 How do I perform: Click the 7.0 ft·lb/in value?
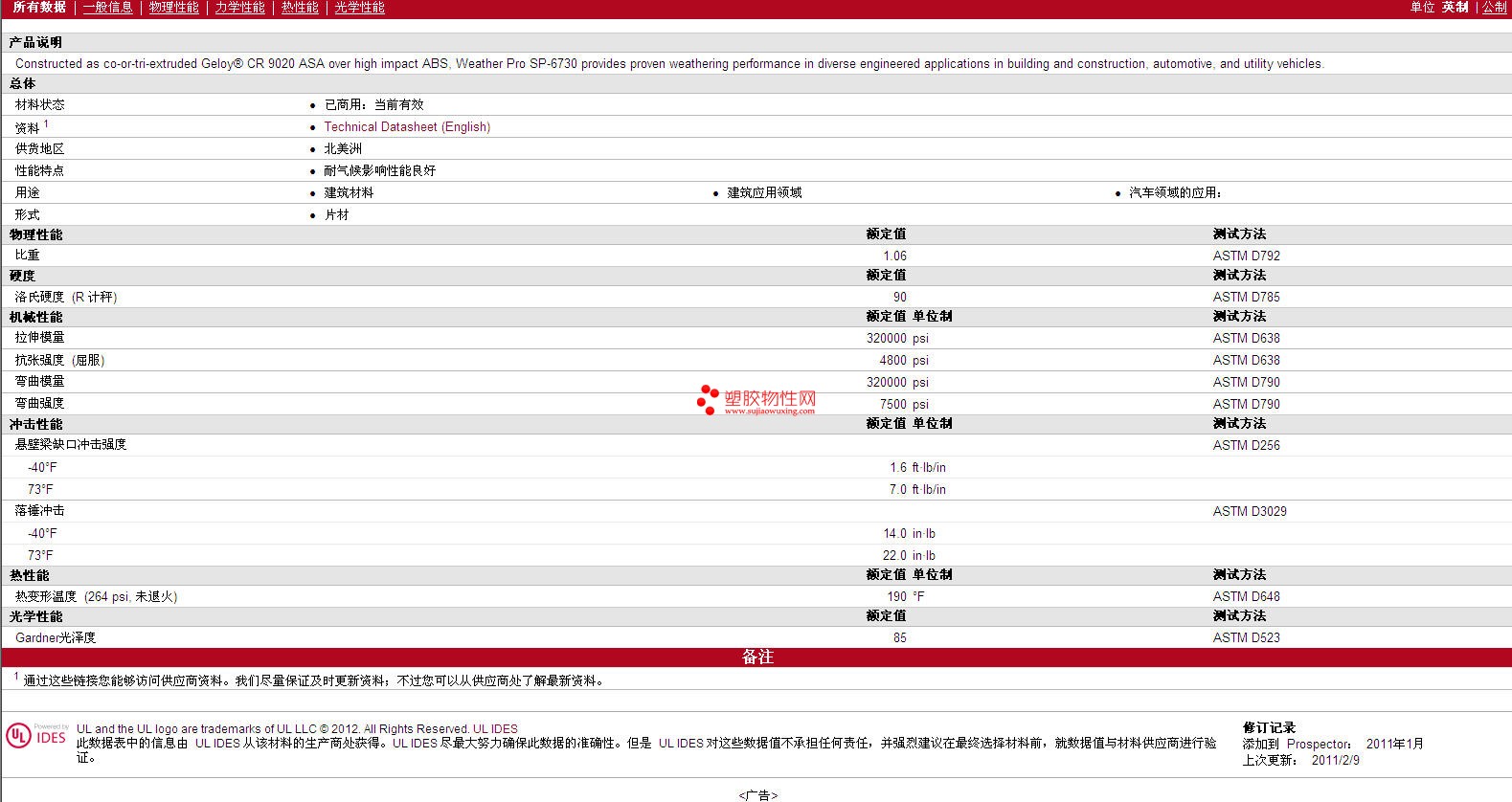point(917,489)
